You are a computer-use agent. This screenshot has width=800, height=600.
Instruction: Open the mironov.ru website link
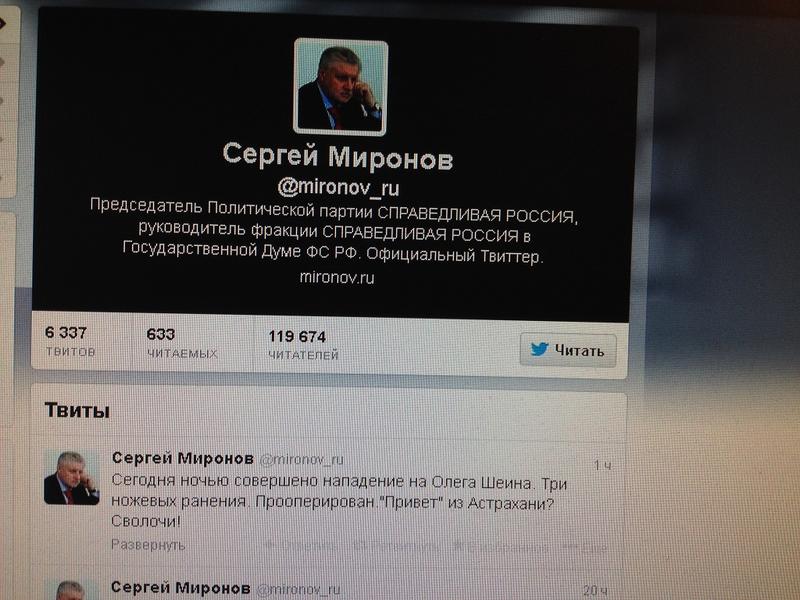tap(337, 278)
